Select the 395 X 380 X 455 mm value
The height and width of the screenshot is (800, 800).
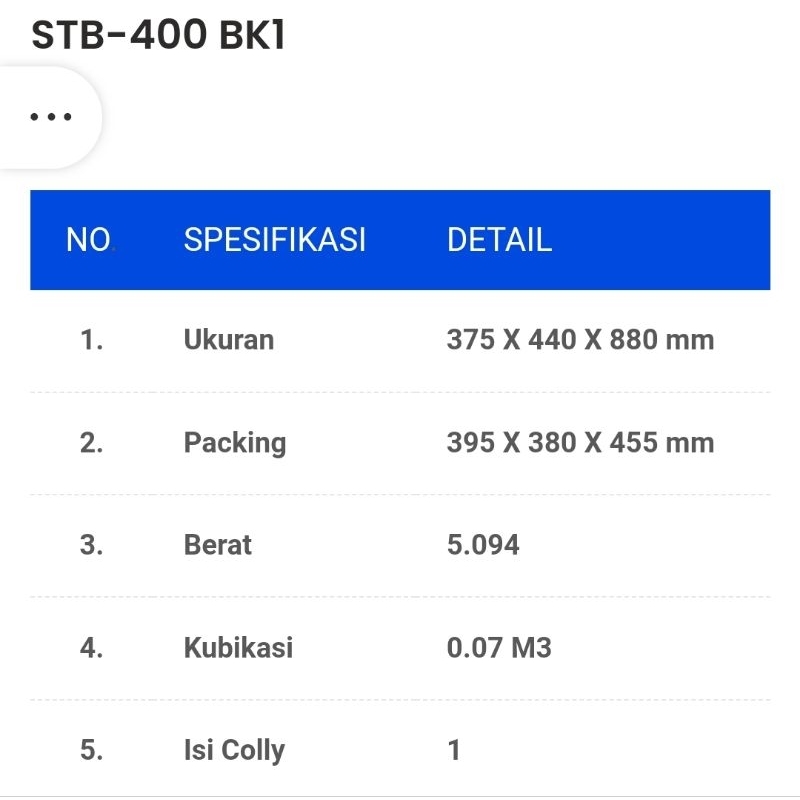[x=580, y=443]
